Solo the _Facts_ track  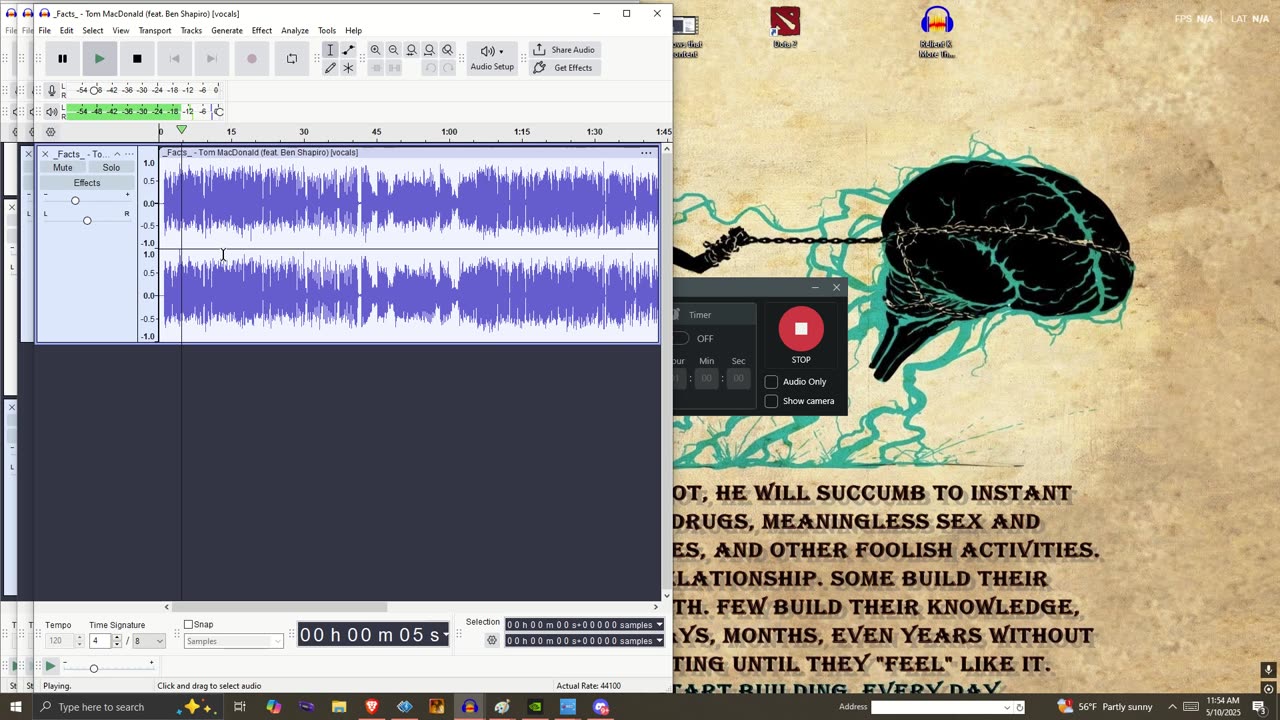[111, 168]
